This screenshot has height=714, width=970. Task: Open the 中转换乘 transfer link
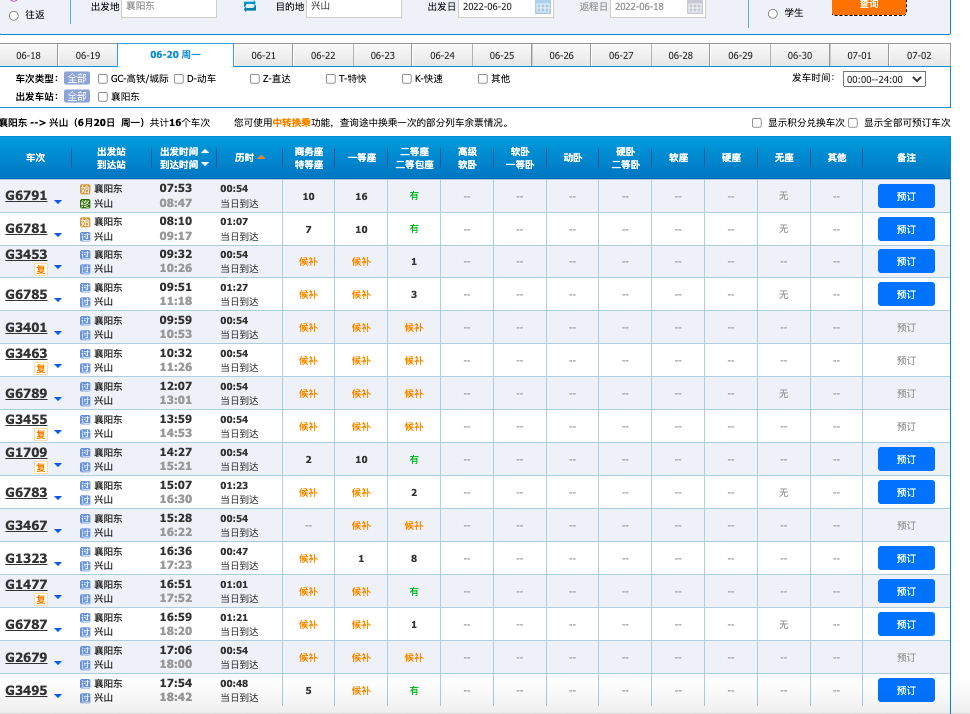(291, 123)
